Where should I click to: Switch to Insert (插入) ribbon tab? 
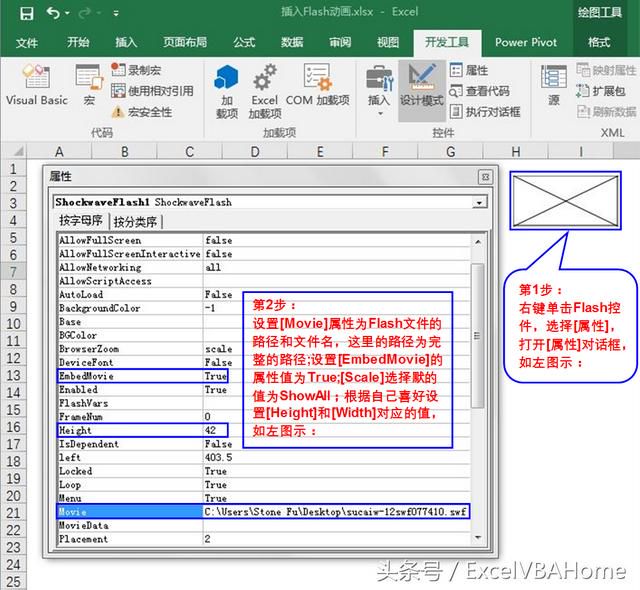(126, 42)
